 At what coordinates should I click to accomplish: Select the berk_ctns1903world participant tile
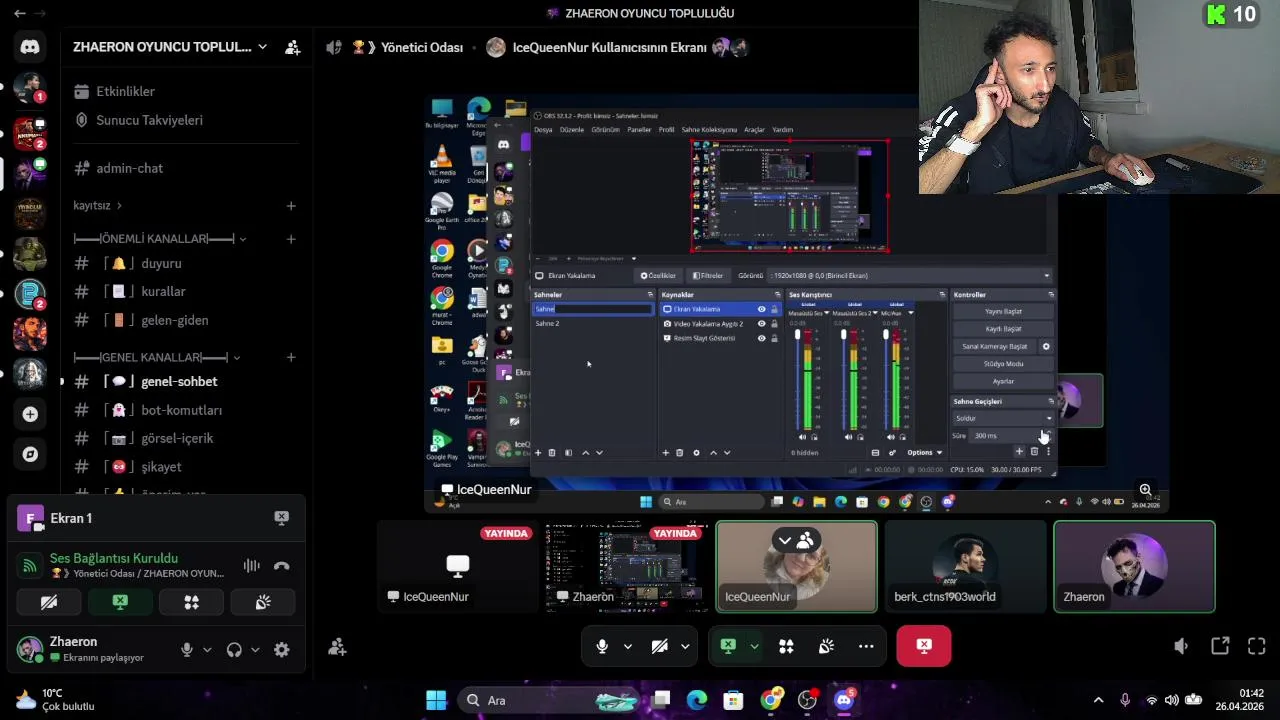[965, 566]
